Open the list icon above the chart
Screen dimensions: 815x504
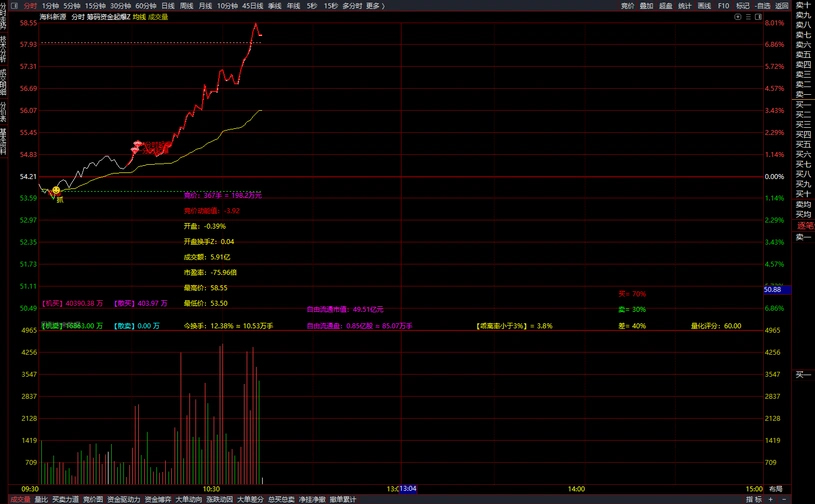coord(748,17)
